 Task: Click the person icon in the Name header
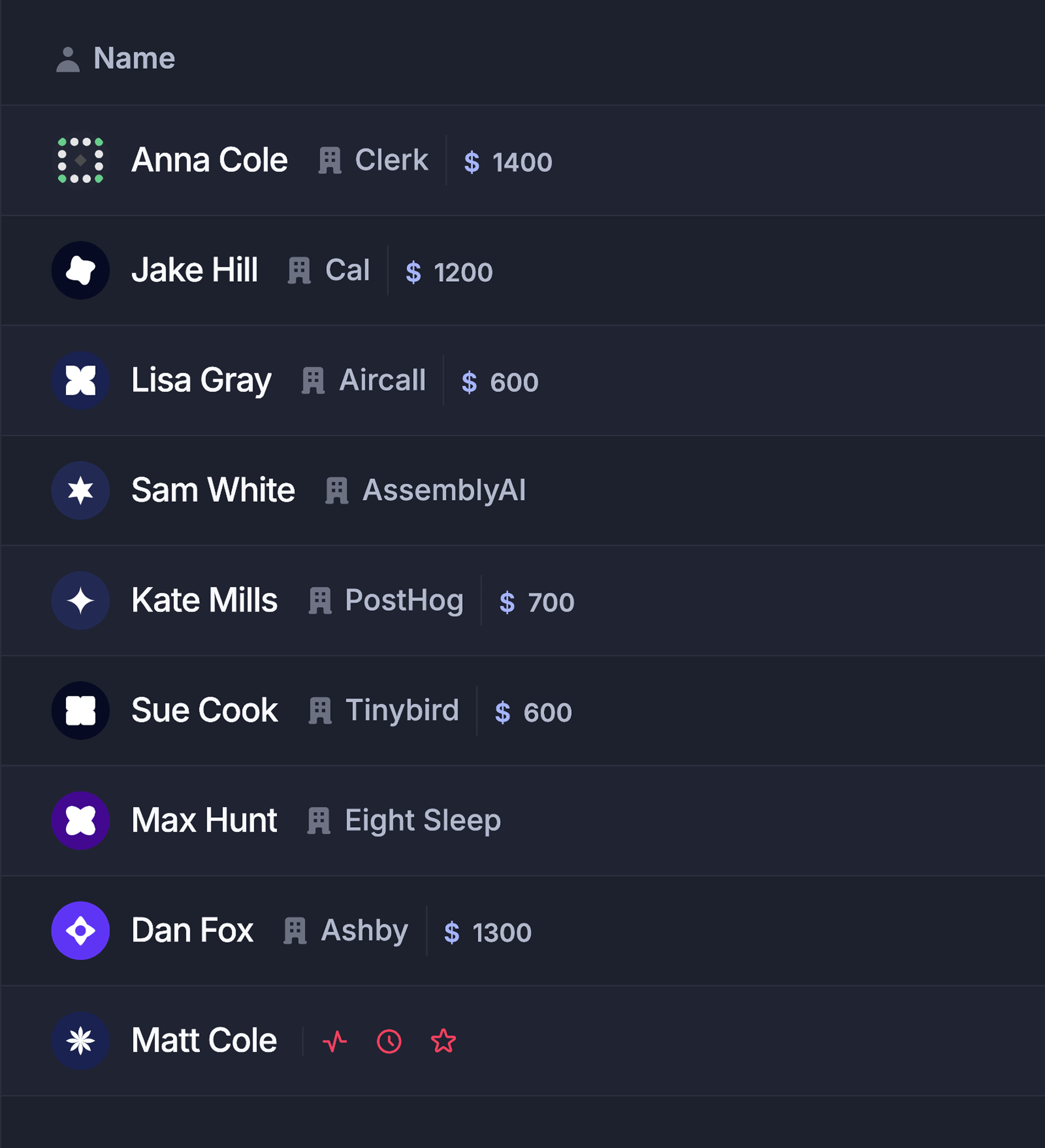68,60
